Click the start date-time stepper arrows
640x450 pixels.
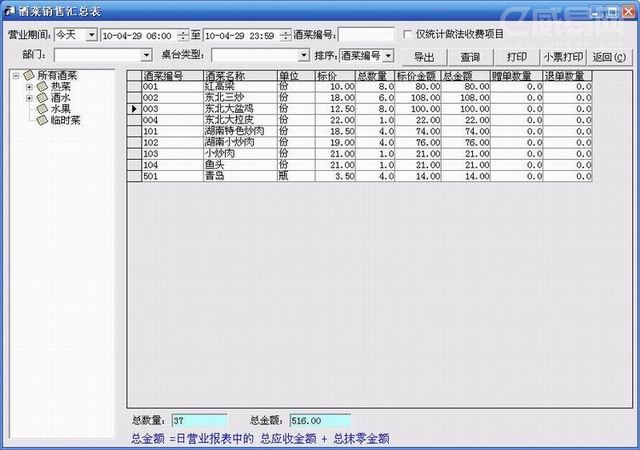[x=182, y=35]
